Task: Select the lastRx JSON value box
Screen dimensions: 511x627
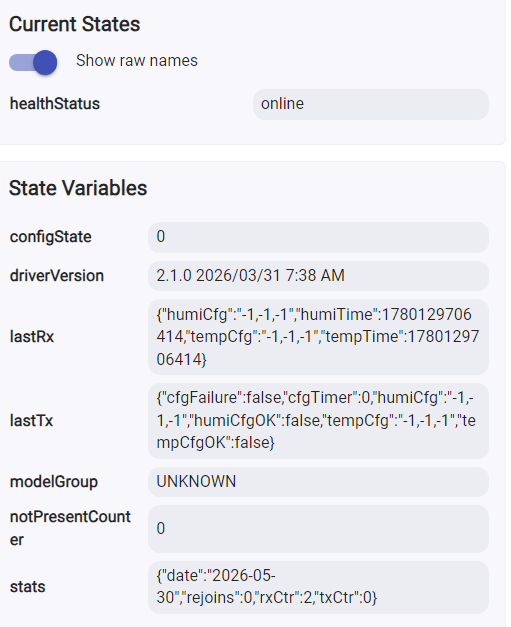Action: pyautogui.click(x=318, y=337)
